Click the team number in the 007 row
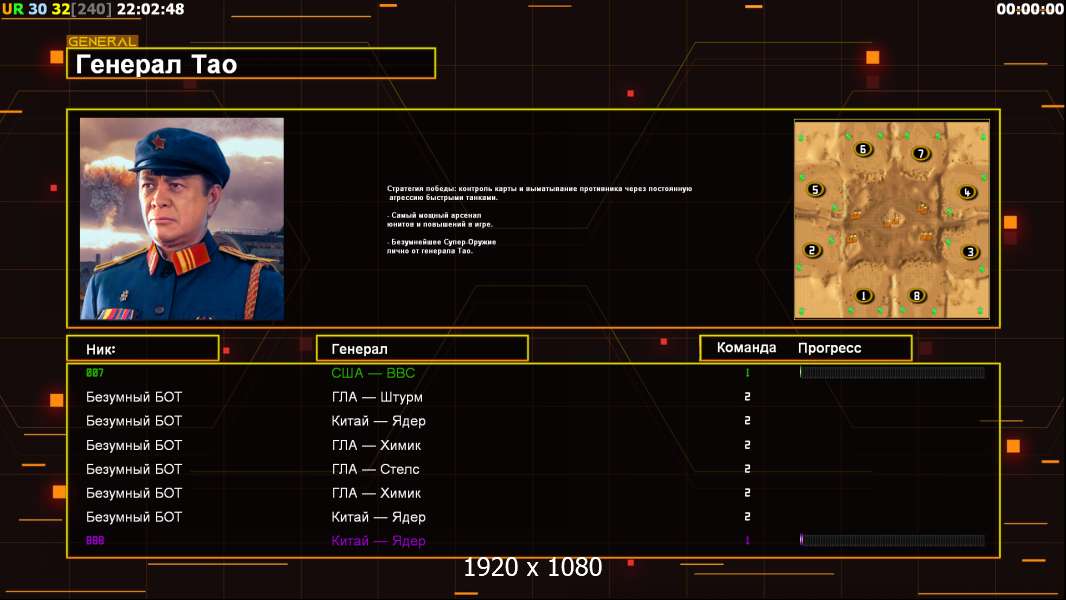This screenshot has width=1066, height=600. pyautogui.click(x=747, y=372)
